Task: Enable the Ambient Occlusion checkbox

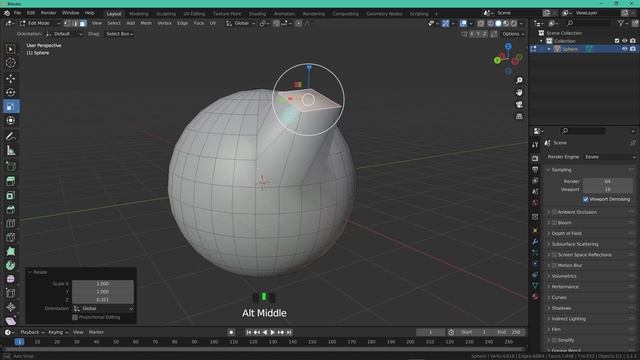Action: coord(554,212)
